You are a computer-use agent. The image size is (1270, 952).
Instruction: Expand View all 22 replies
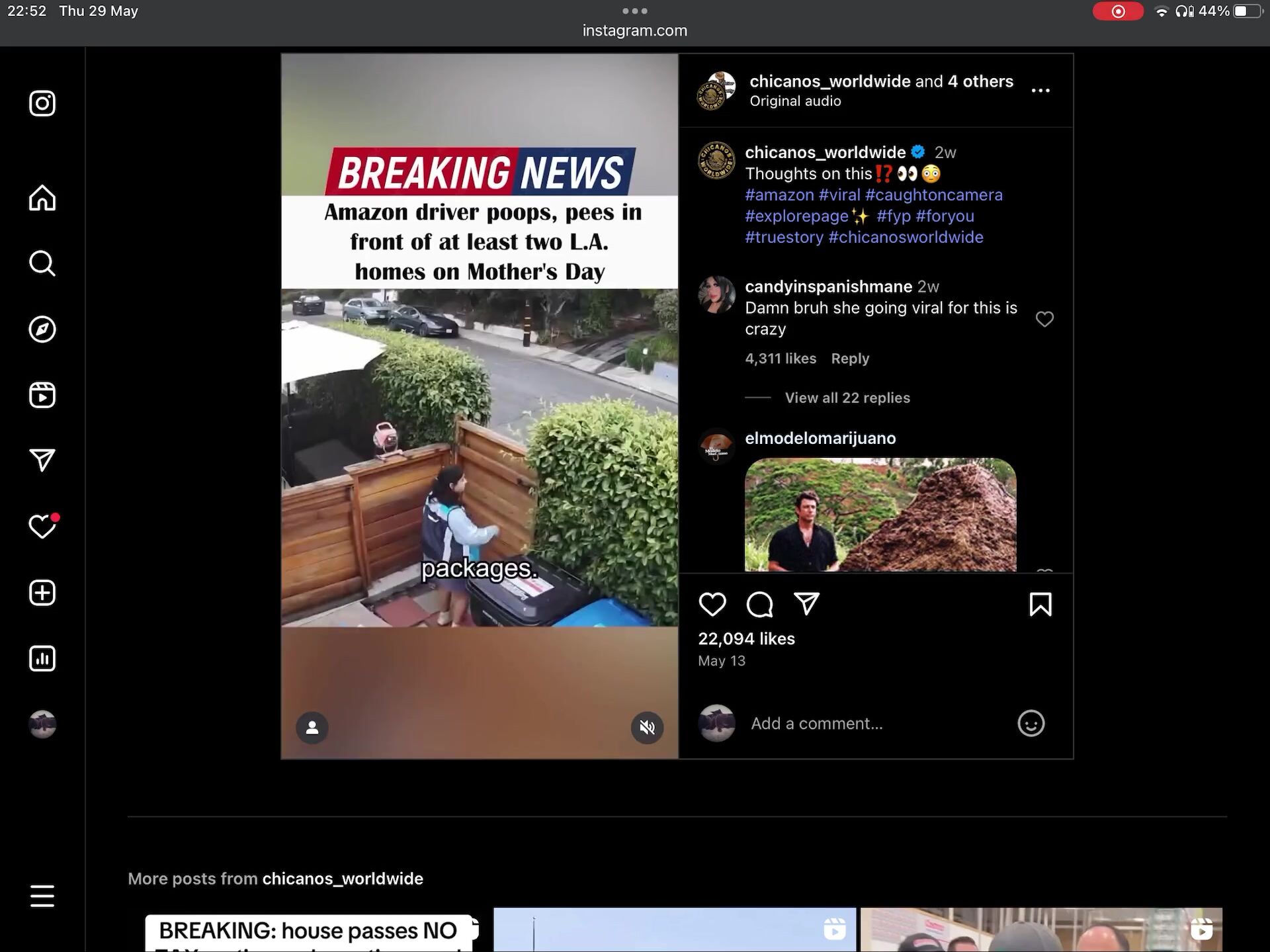(847, 398)
